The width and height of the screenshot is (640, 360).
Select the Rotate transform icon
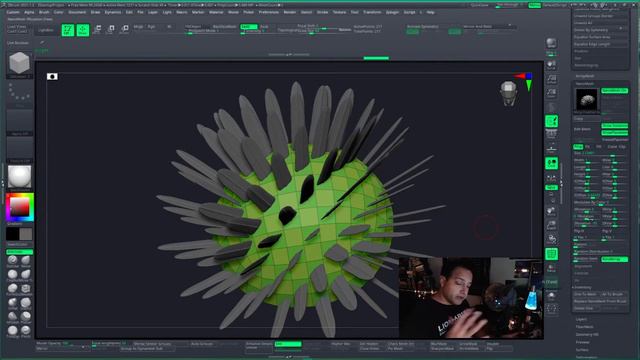click(124, 29)
